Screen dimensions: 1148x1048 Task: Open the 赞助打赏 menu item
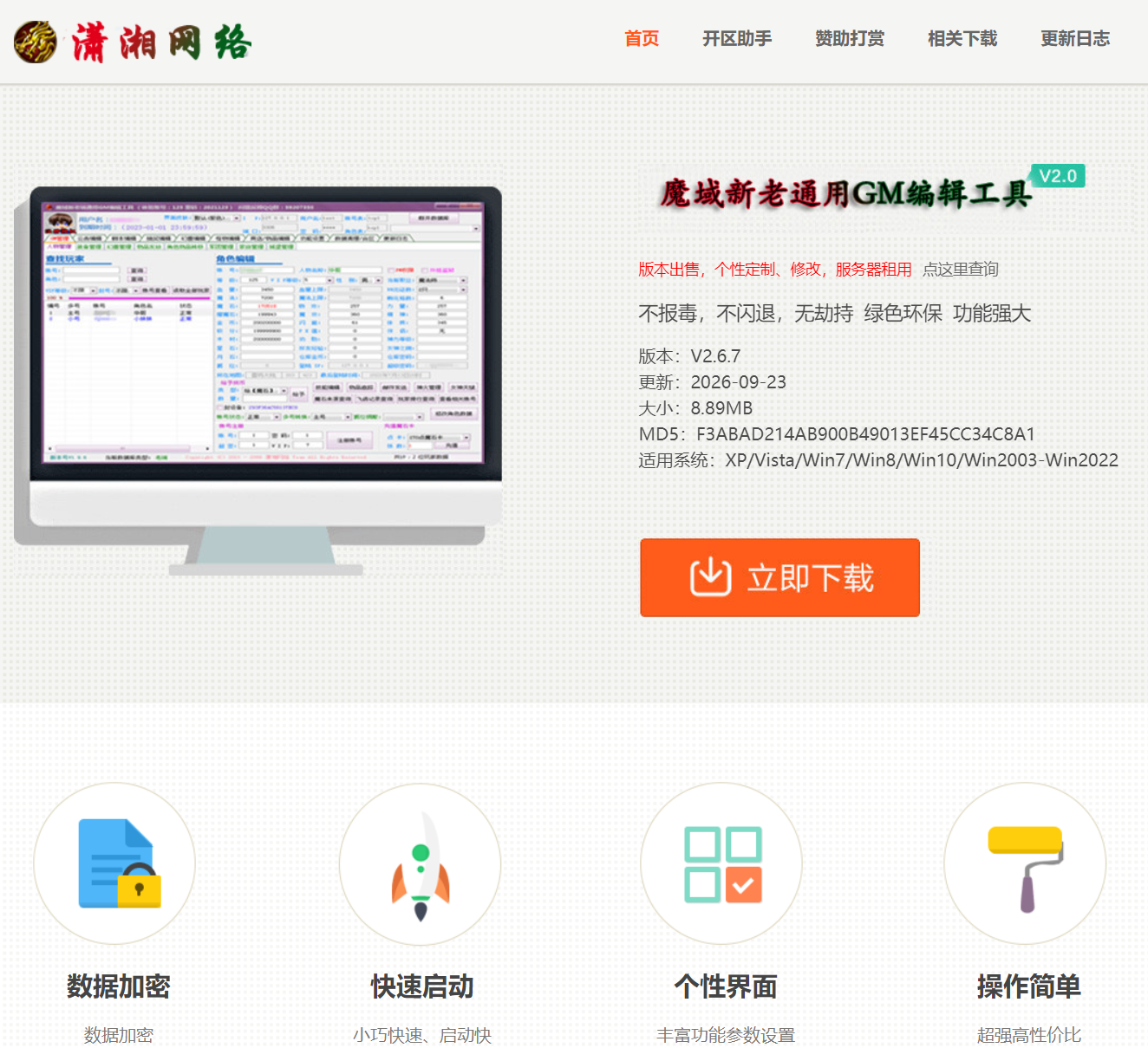point(850,39)
